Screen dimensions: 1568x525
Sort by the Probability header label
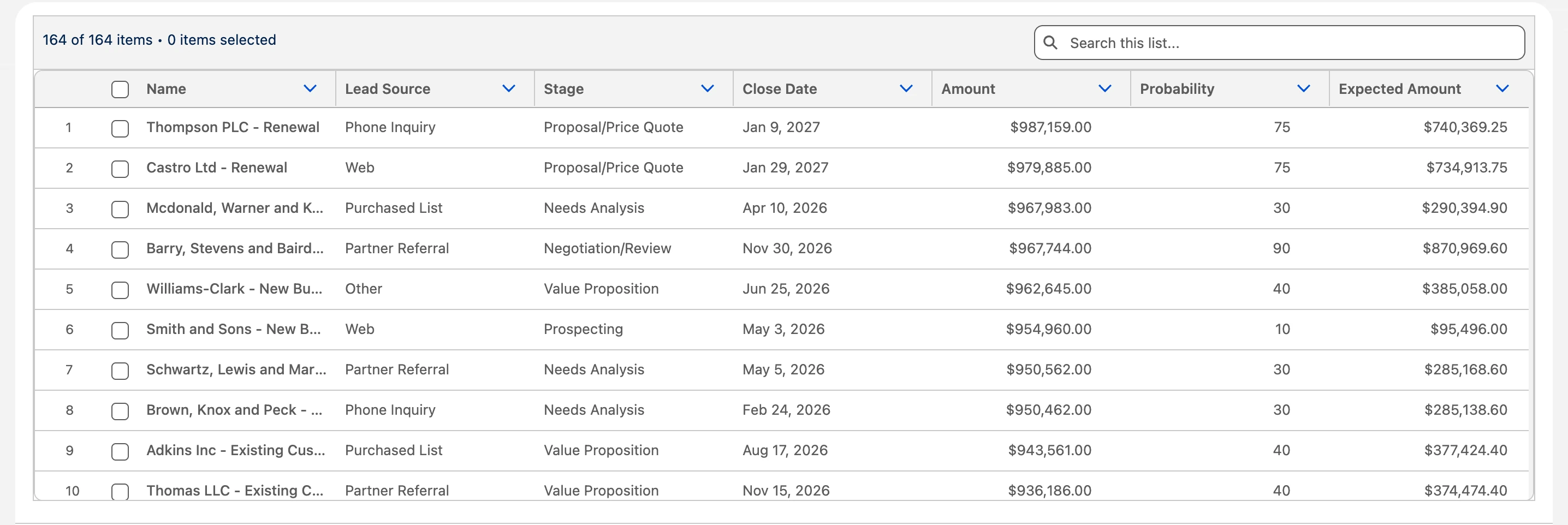(1177, 89)
